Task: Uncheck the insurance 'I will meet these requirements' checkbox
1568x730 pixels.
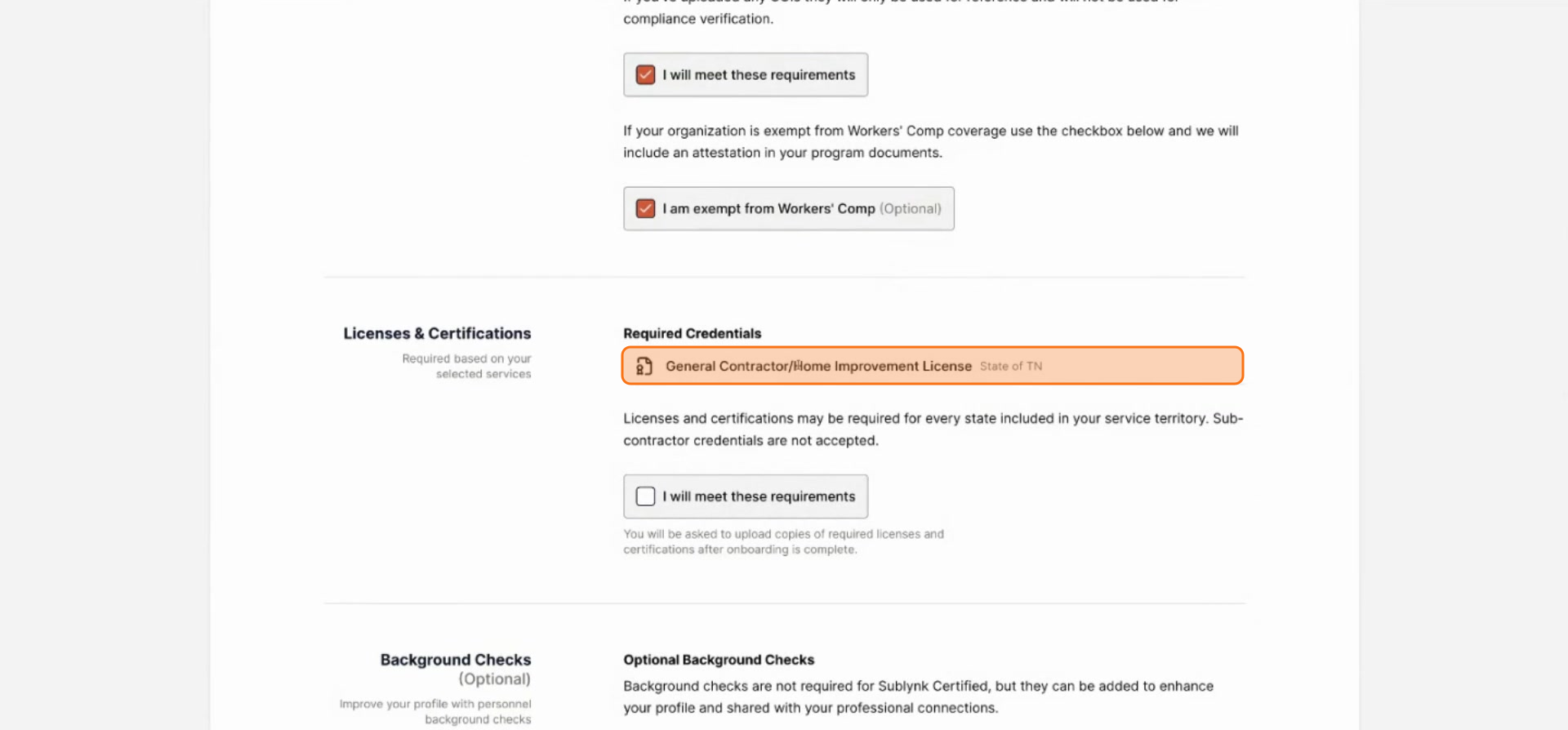Action: [x=645, y=75]
